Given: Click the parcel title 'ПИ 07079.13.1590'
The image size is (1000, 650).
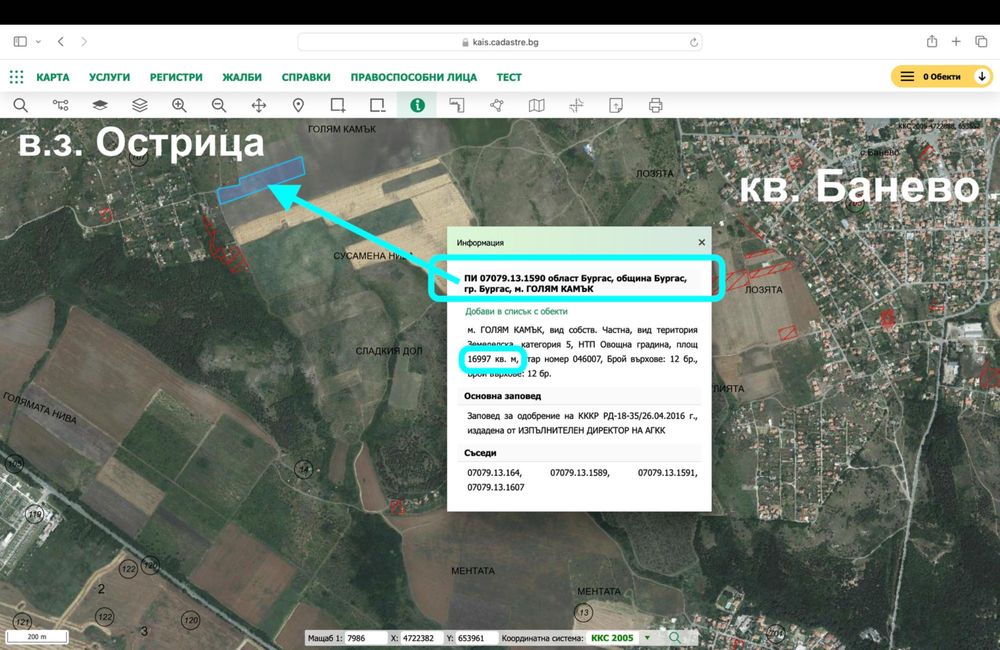Looking at the screenshot, I should [x=506, y=278].
